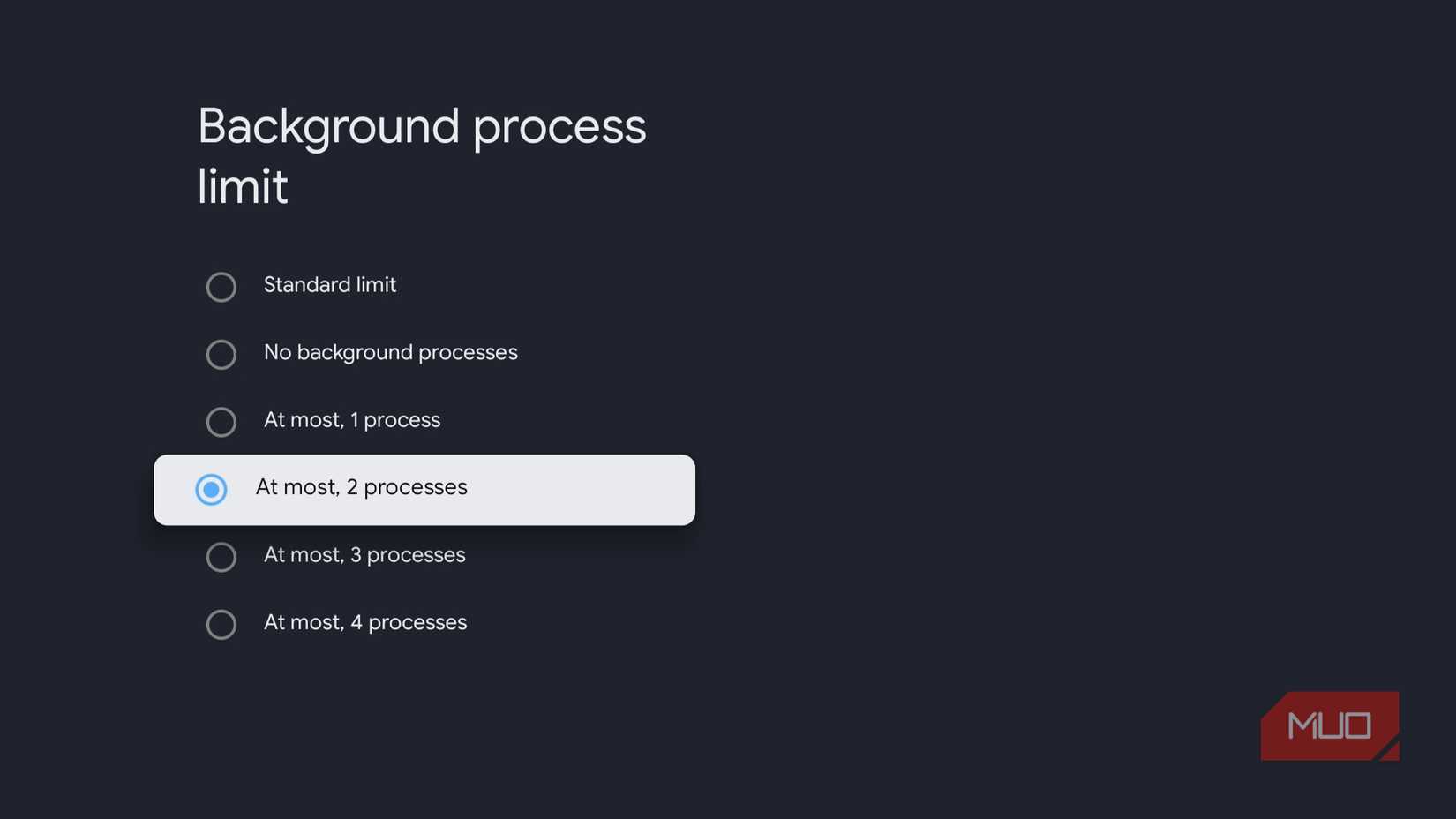The image size is (1456, 819).
Task: Tap the No background processes label
Action: pos(390,352)
